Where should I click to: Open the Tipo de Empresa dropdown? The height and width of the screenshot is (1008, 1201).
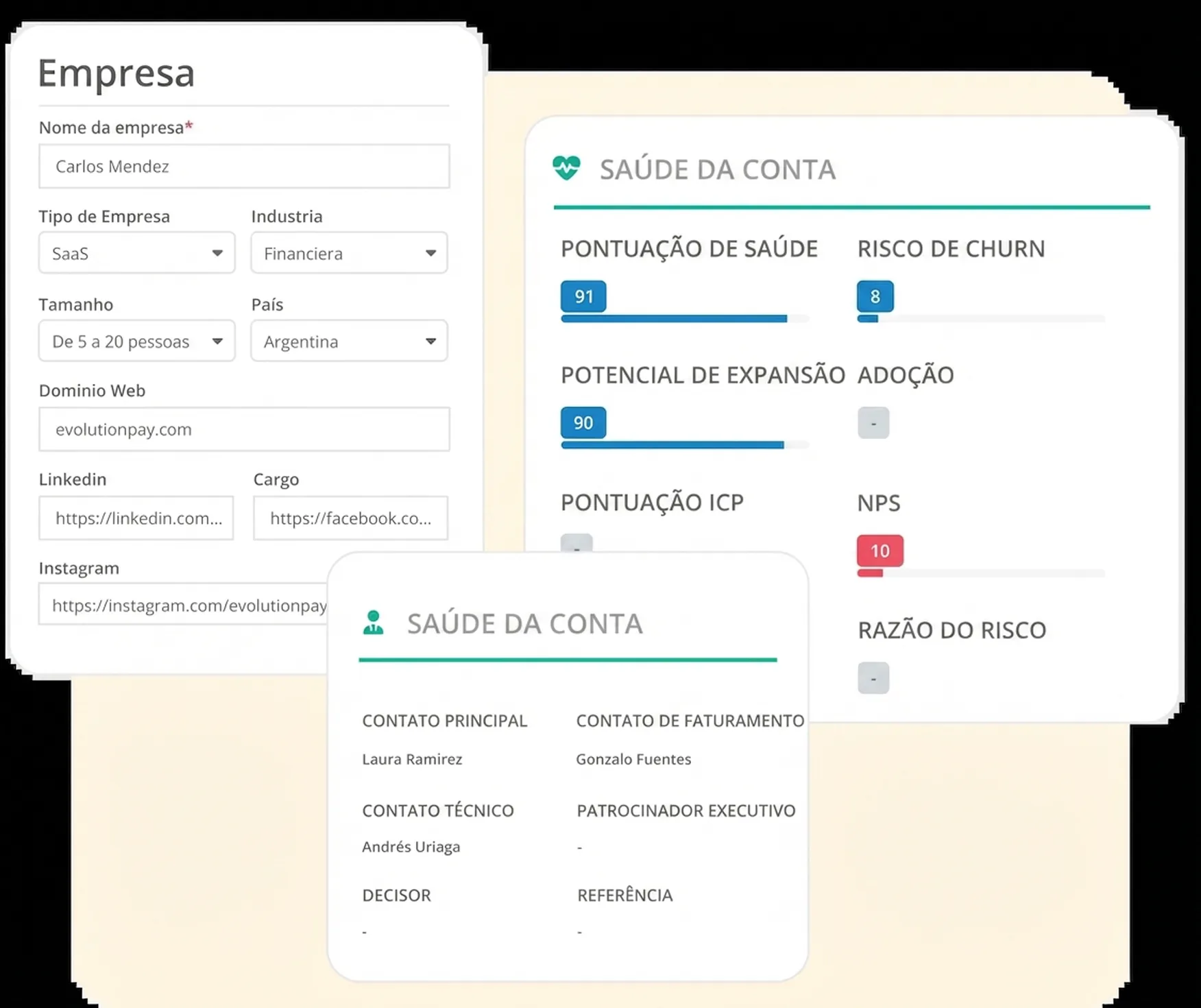137,253
